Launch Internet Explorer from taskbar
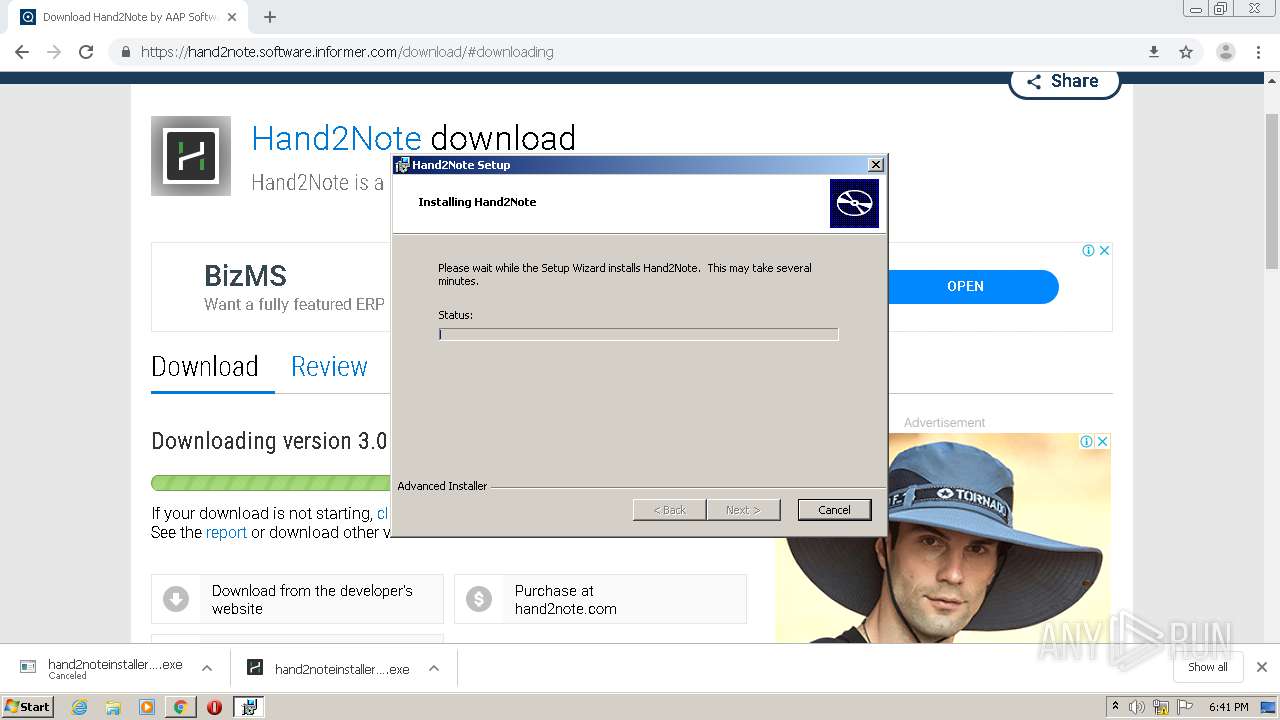 click(79, 707)
